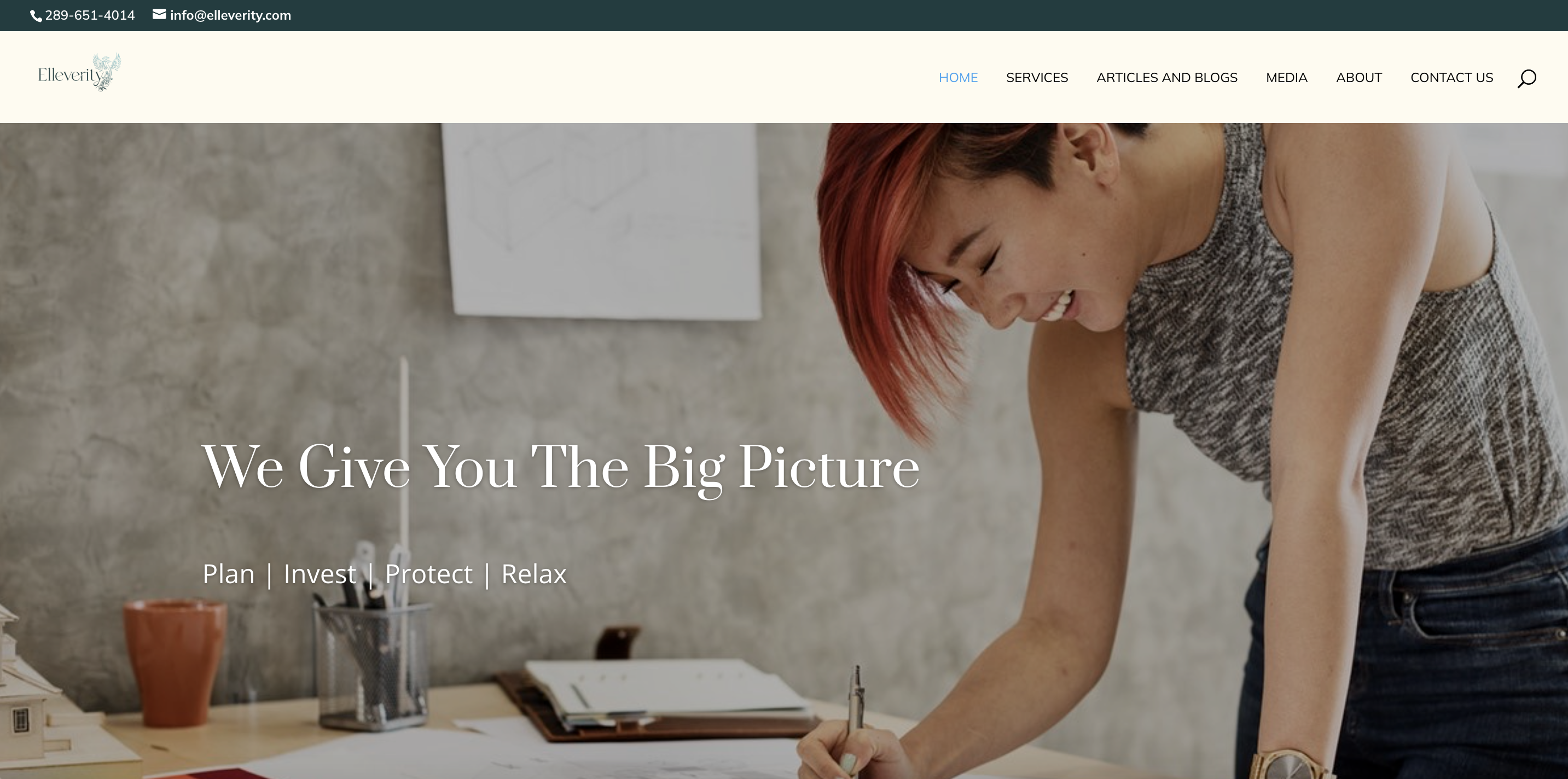Click the envelope icon beside the email

coord(159,15)
